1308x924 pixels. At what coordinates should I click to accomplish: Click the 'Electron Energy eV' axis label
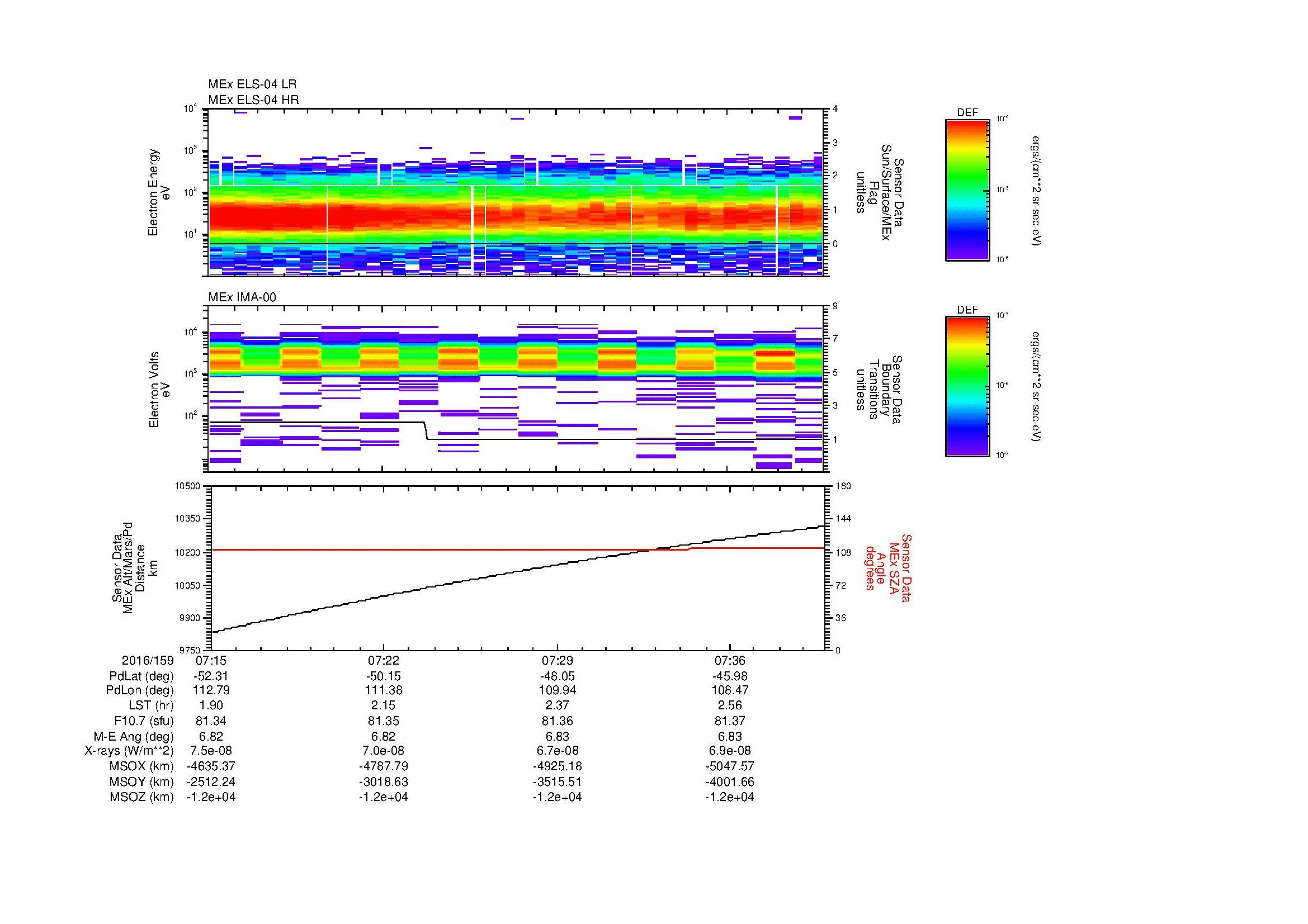pos(159,192)
